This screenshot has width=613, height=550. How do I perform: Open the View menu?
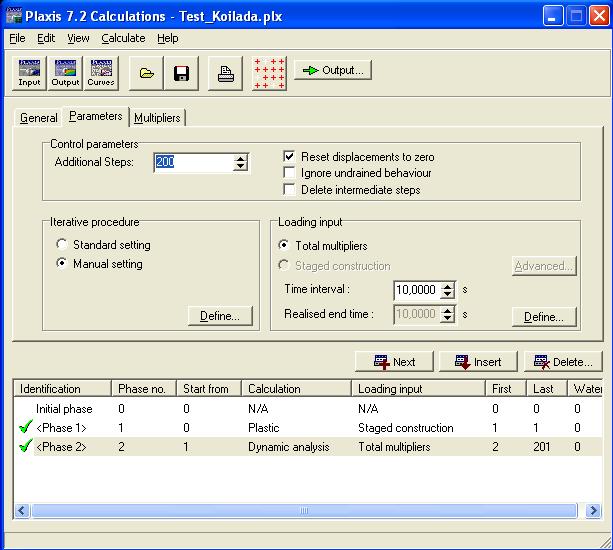click(x=78, y=38)
